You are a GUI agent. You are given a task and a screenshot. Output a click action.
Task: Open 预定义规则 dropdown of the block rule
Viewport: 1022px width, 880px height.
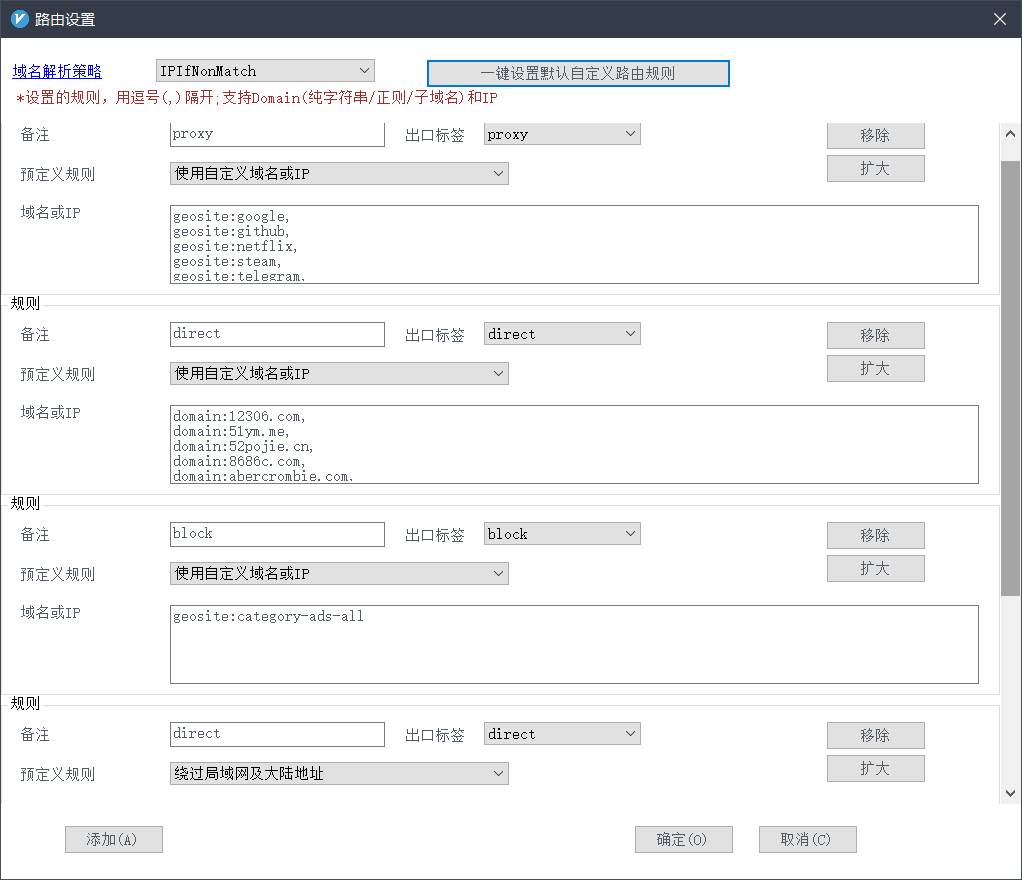point(339,572)
